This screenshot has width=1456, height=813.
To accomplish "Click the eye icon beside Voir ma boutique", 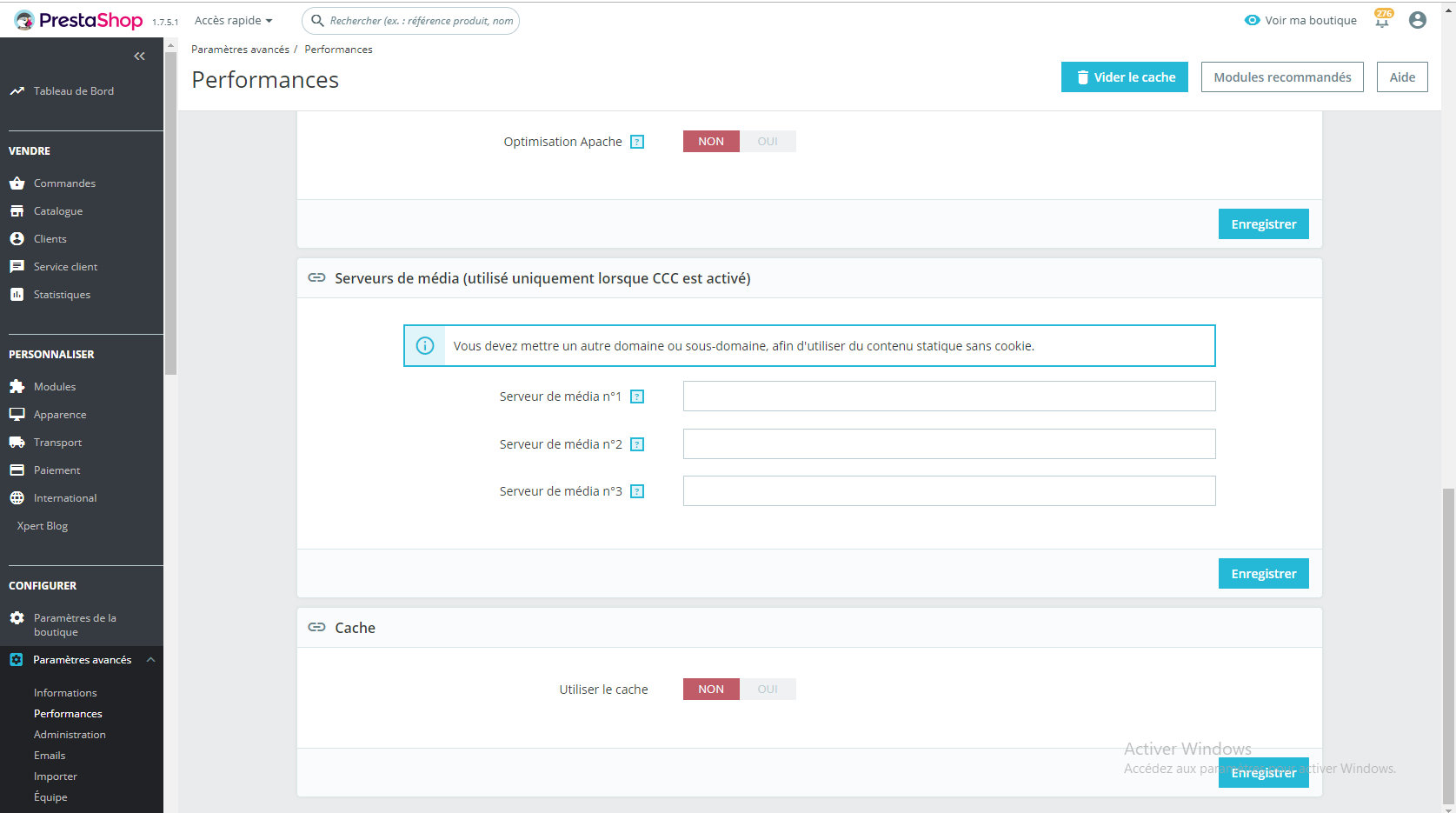I will (1252, 20).
